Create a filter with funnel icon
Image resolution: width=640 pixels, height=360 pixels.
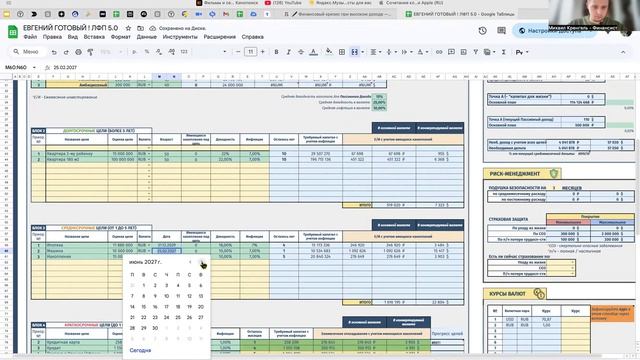click(476, 52)
